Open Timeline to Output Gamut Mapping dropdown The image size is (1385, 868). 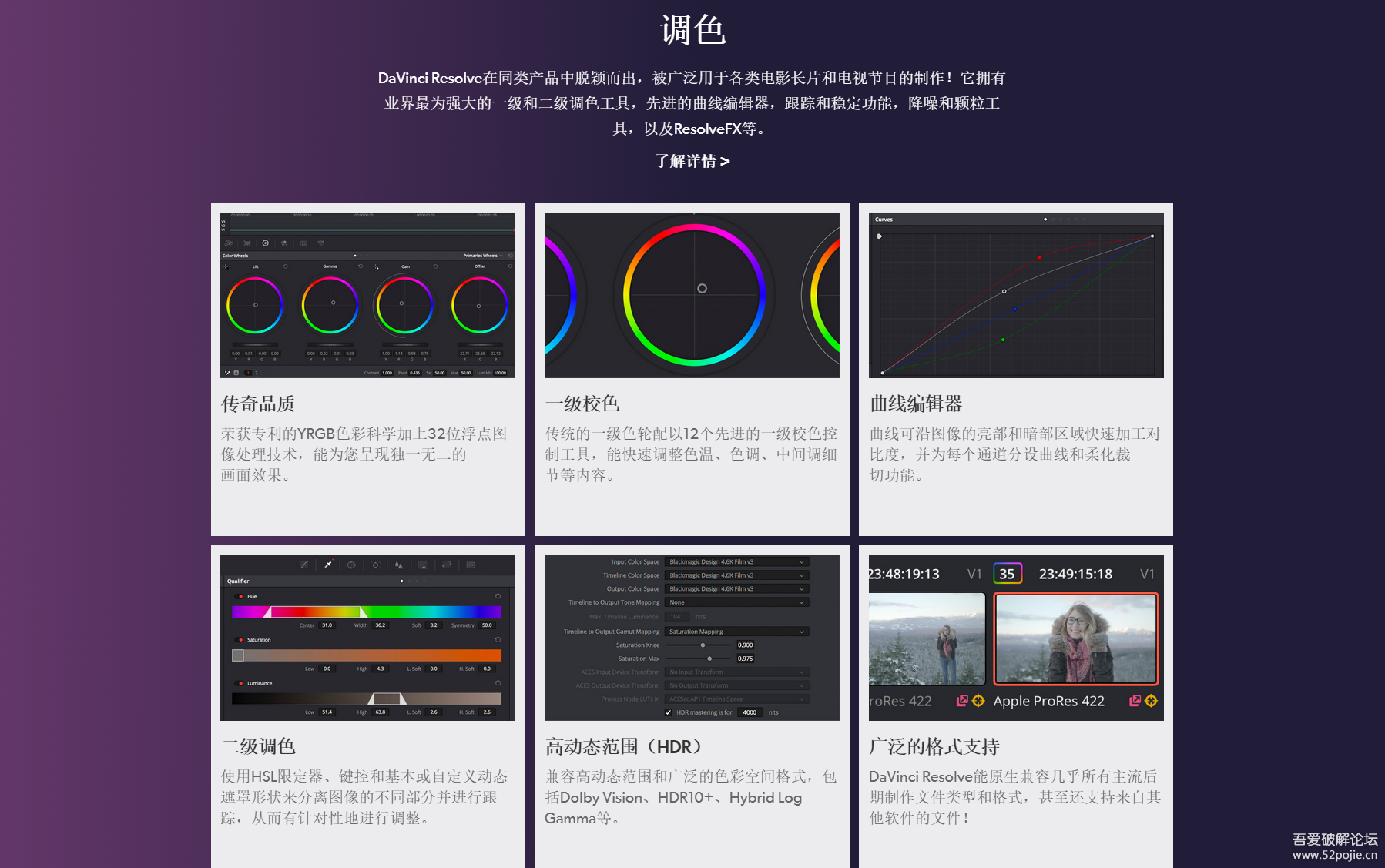tap(737, 632)
